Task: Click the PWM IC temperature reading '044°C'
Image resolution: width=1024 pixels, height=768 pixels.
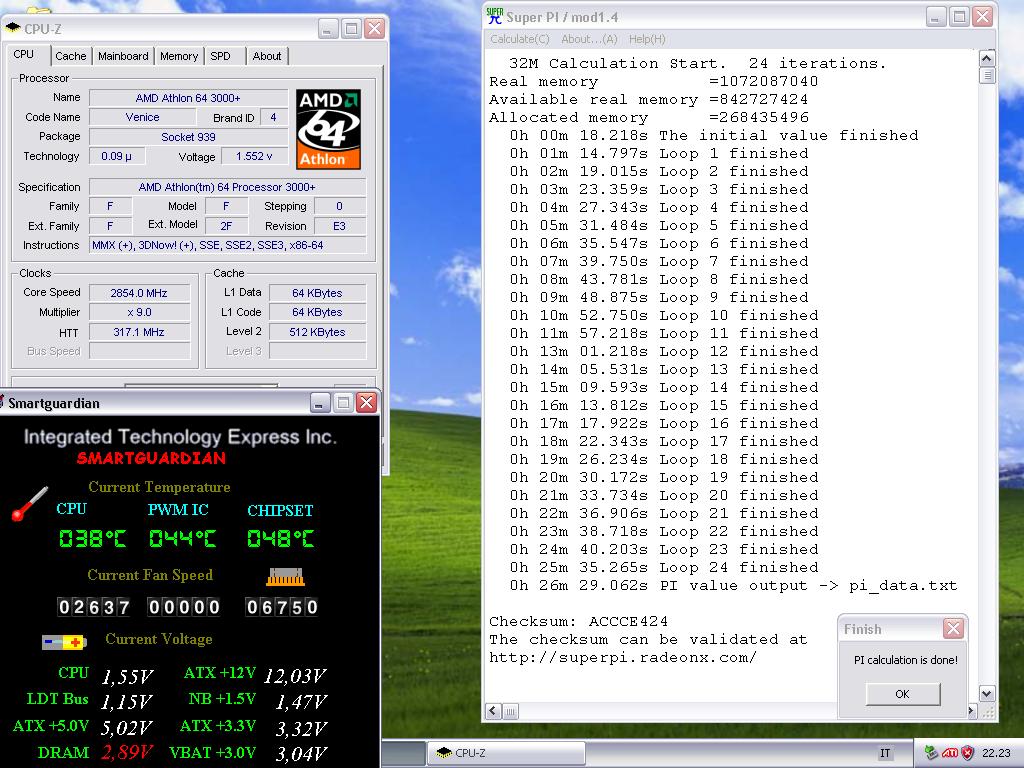Action: click(x=182, y=539)
